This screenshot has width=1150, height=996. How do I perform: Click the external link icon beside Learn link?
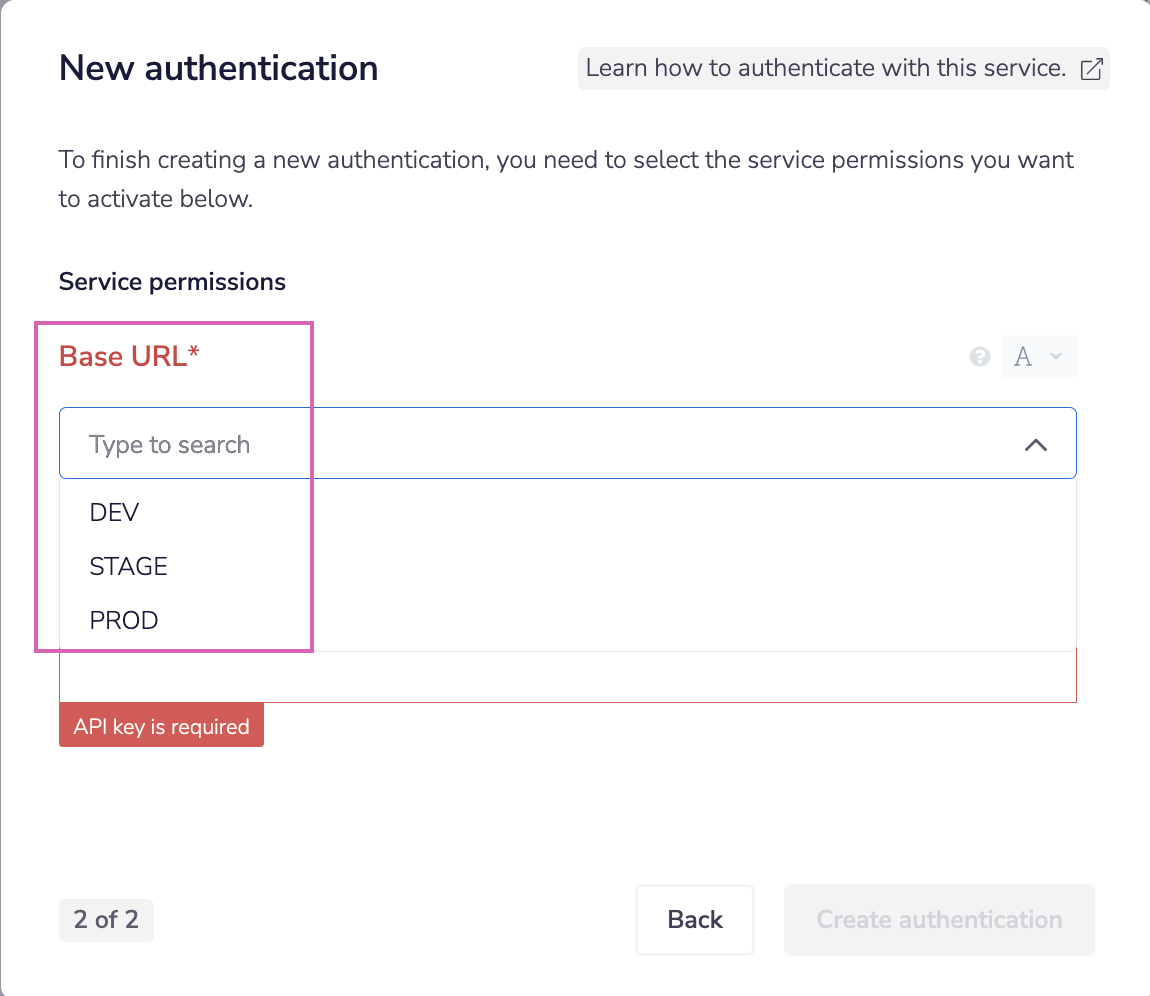tap(1092, 69)
